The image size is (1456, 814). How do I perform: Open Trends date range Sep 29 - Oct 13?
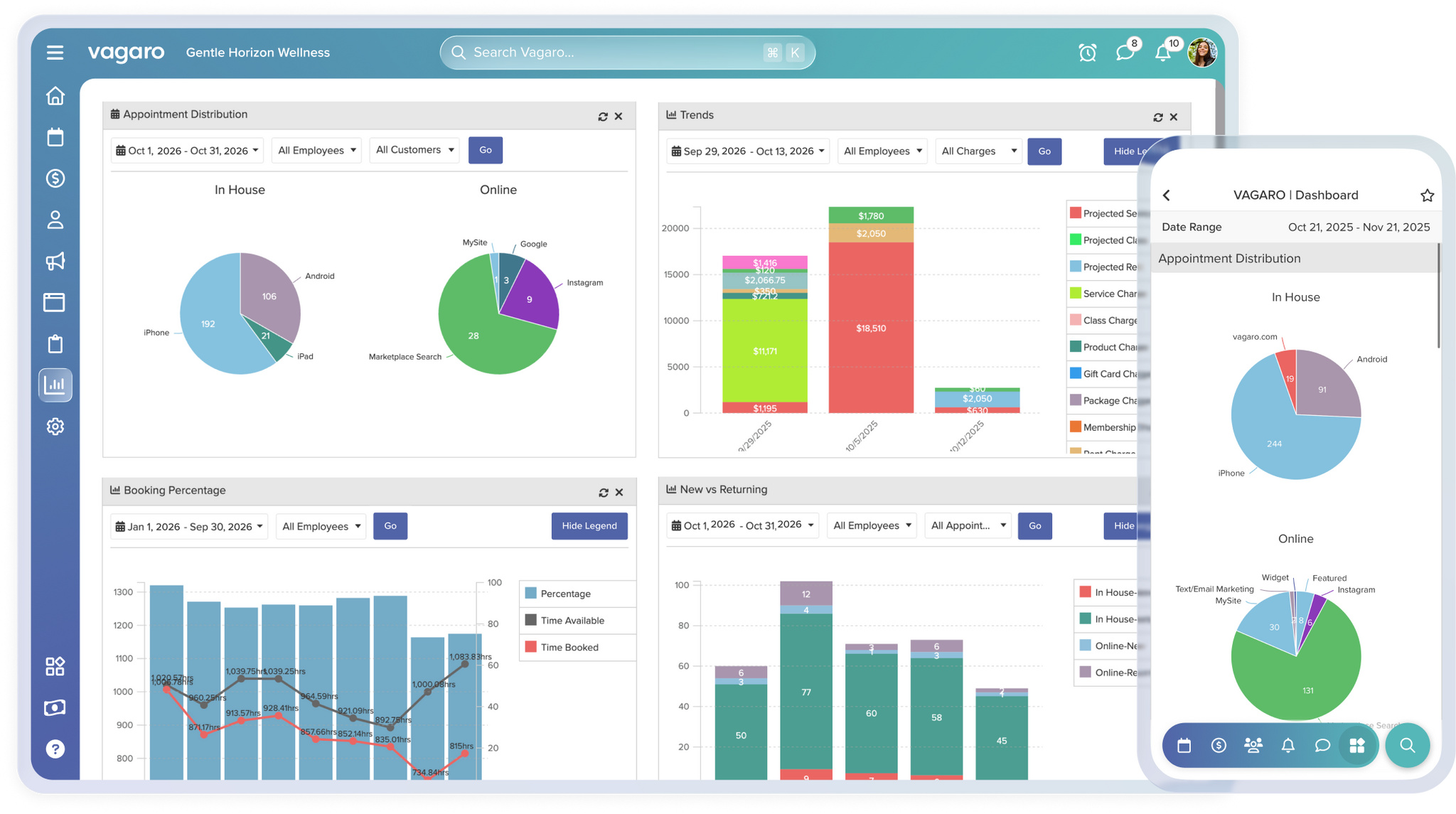(x=748, y=151)
